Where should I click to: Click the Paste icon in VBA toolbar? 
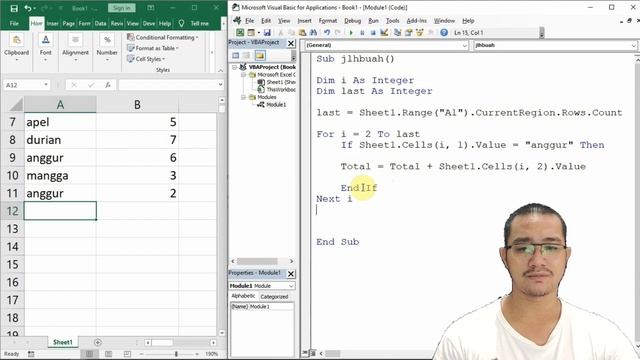302,33
